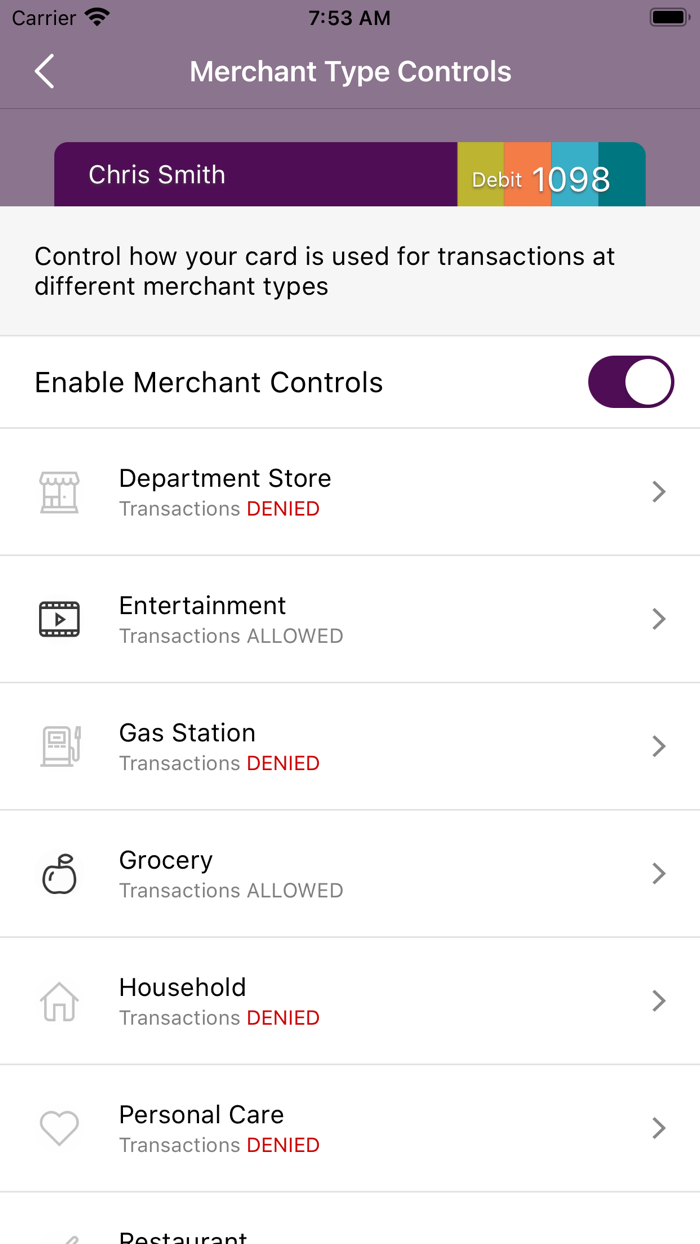Open Entertainment transaction settings
Viewport: 700px width, 1244px height.
[658, 619]
